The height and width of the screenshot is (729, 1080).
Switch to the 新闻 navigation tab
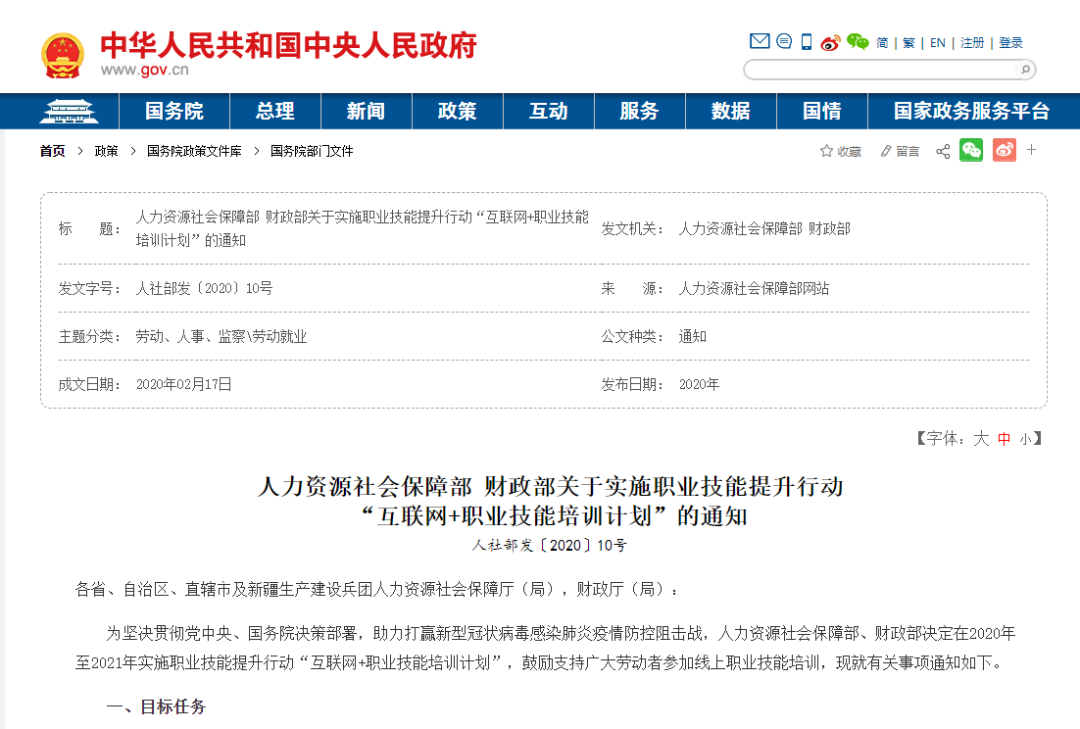click(x=366, y=111)
